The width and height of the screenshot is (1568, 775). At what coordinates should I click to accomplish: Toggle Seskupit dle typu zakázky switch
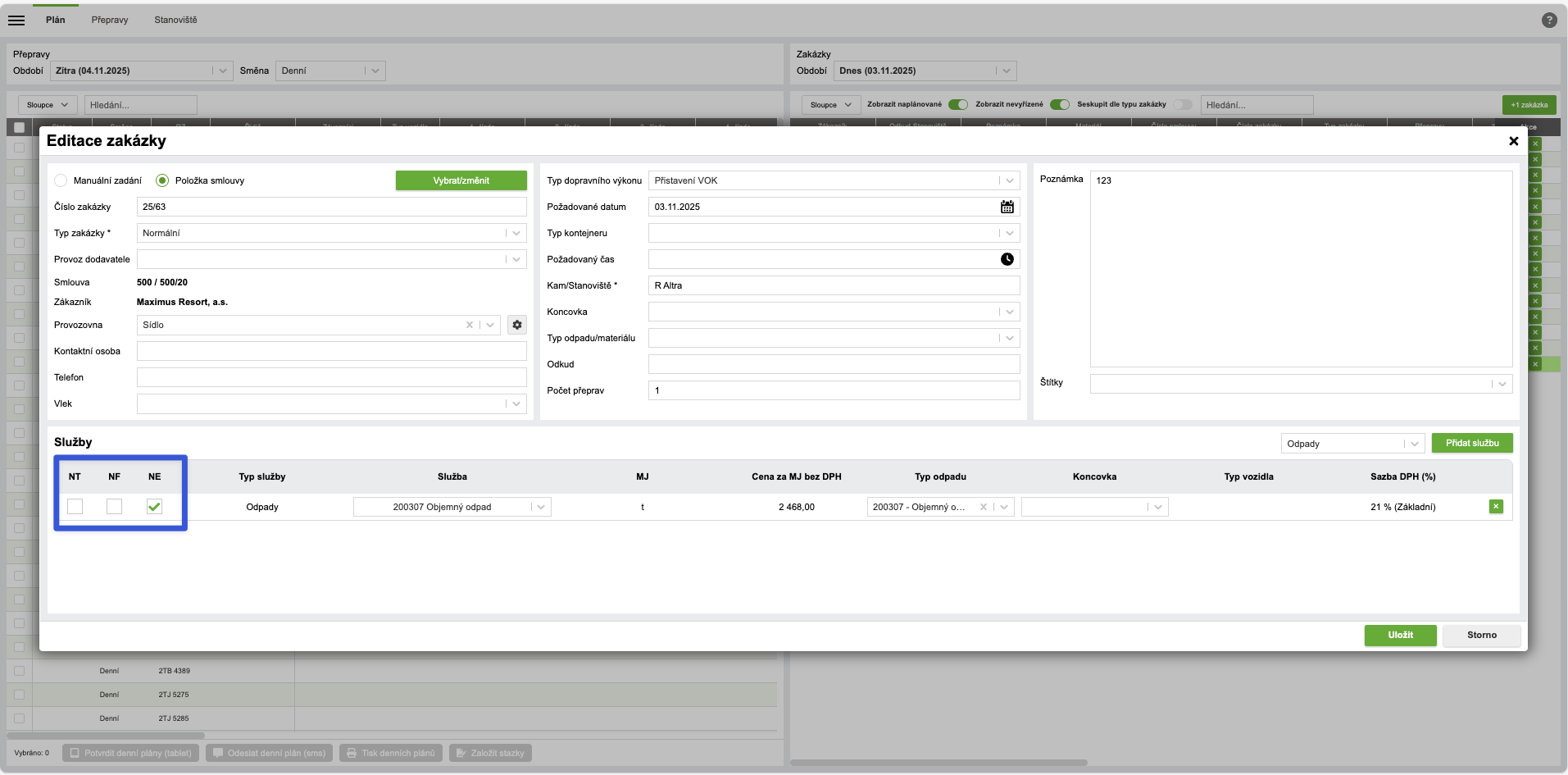tap(1183, 105)
